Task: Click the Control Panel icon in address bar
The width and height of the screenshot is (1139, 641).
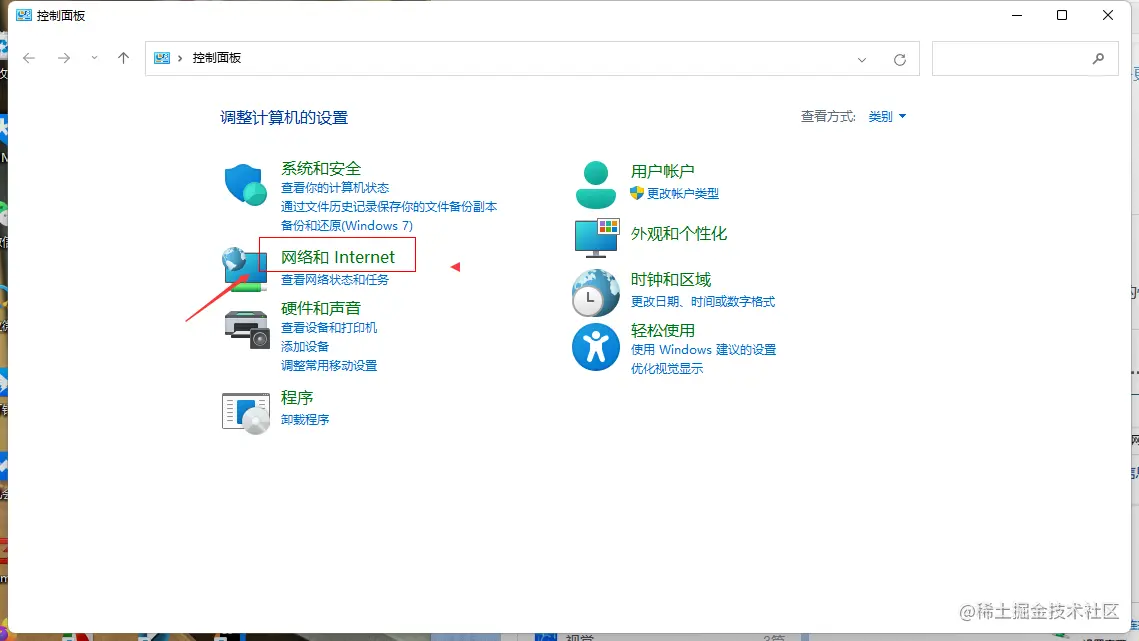Action: (162, 58)
